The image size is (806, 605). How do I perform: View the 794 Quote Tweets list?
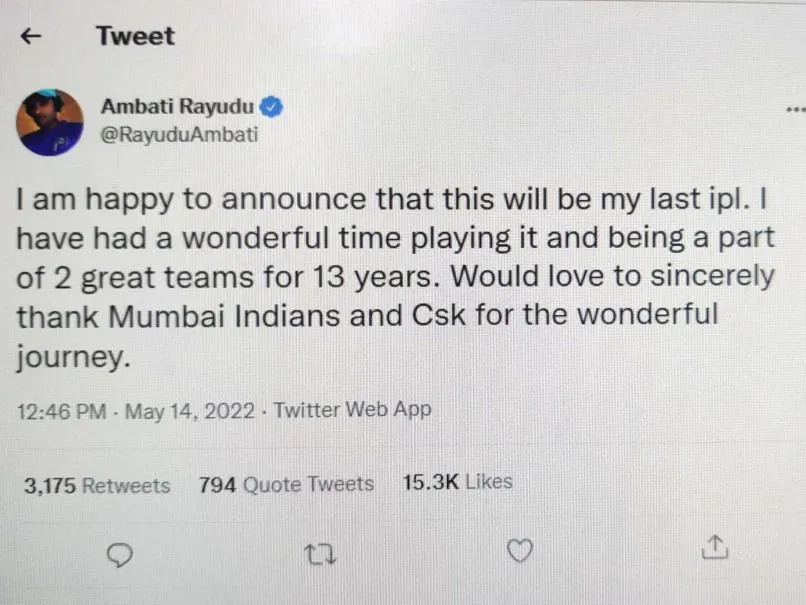286,485
